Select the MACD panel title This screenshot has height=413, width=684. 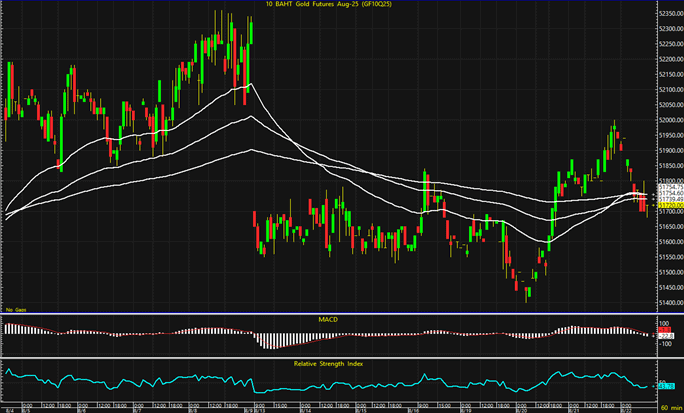tap(330, 319)
